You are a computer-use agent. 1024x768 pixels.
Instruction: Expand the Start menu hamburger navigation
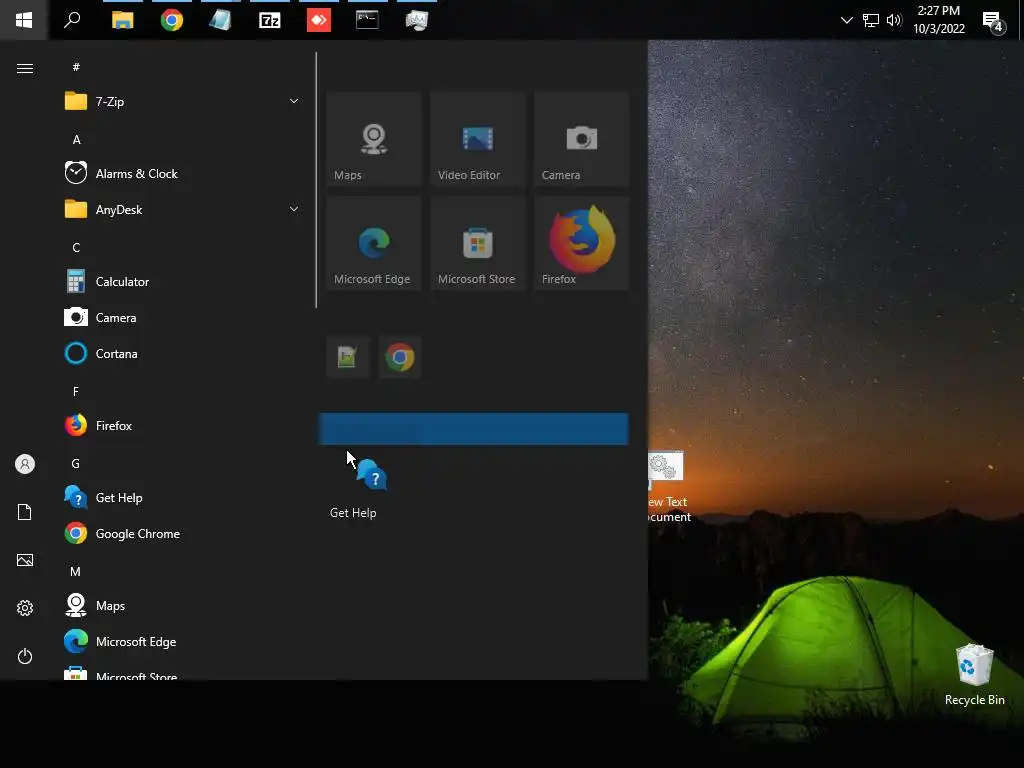click(x=25, y=69)
